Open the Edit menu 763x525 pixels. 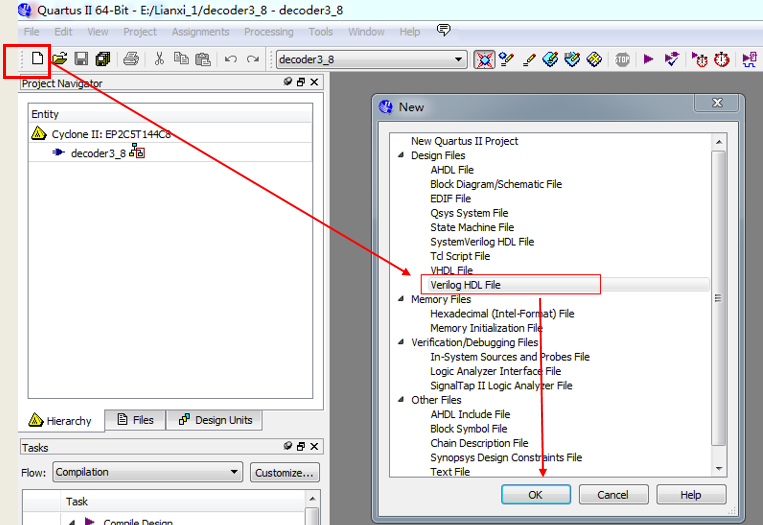(63, 32)
